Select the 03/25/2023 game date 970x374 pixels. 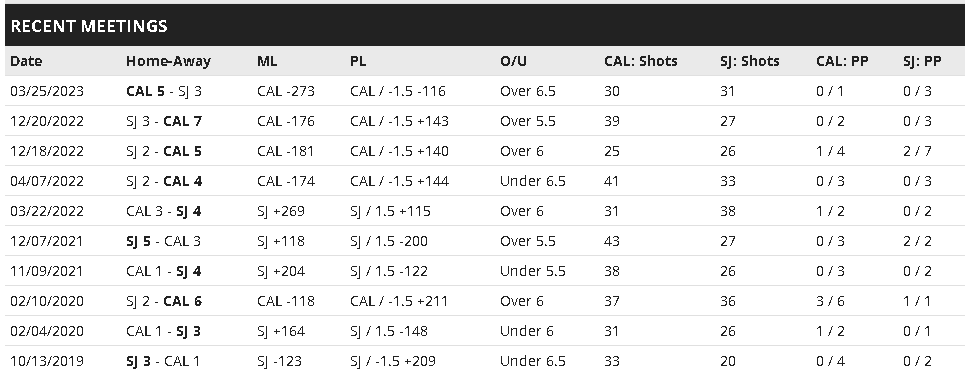[x=47, y=91]
